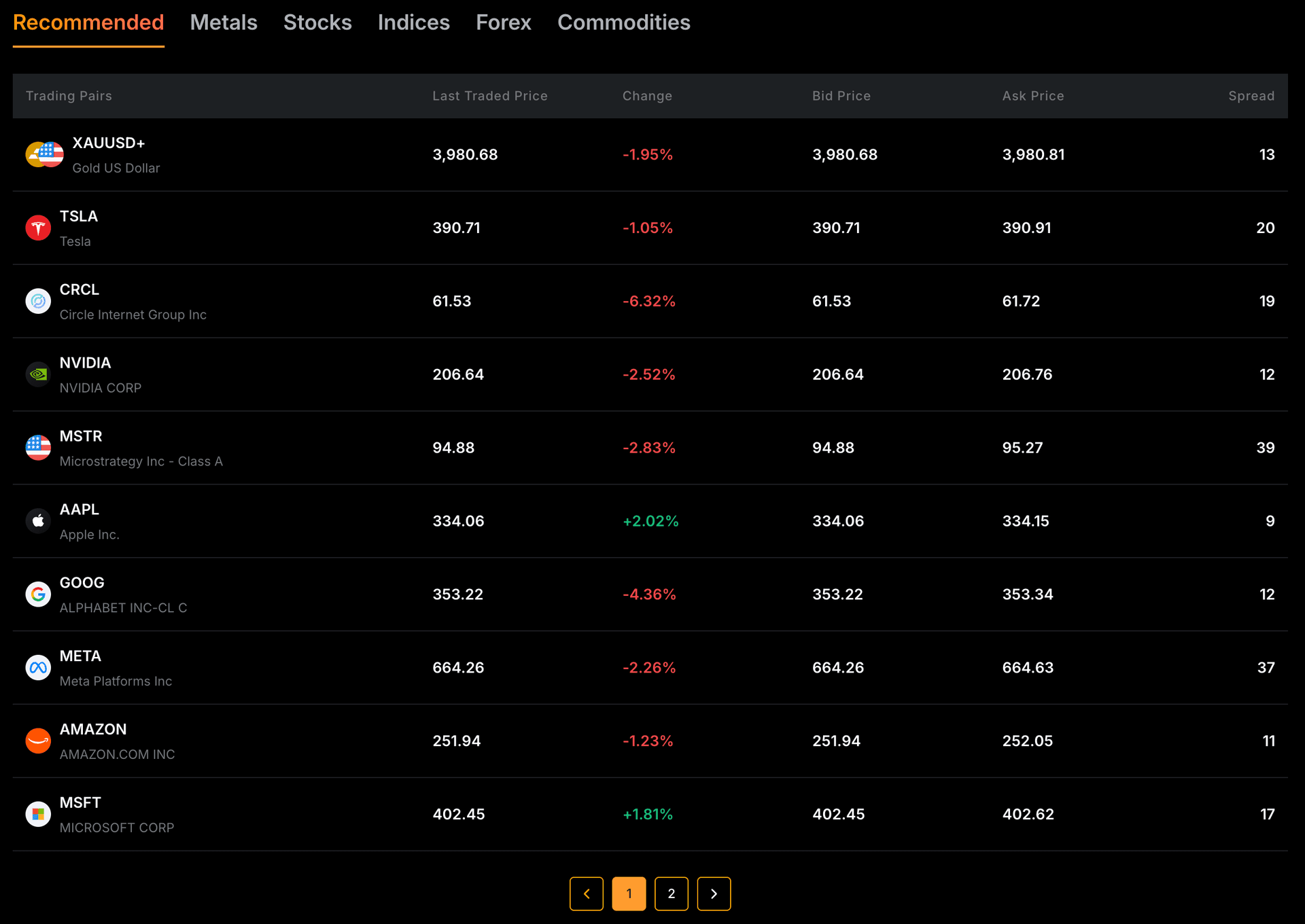The width and height of the screenshot is (1305, 924).
Task: Click MSFT ask price 402.62
Action: [x=1028, y=814]
